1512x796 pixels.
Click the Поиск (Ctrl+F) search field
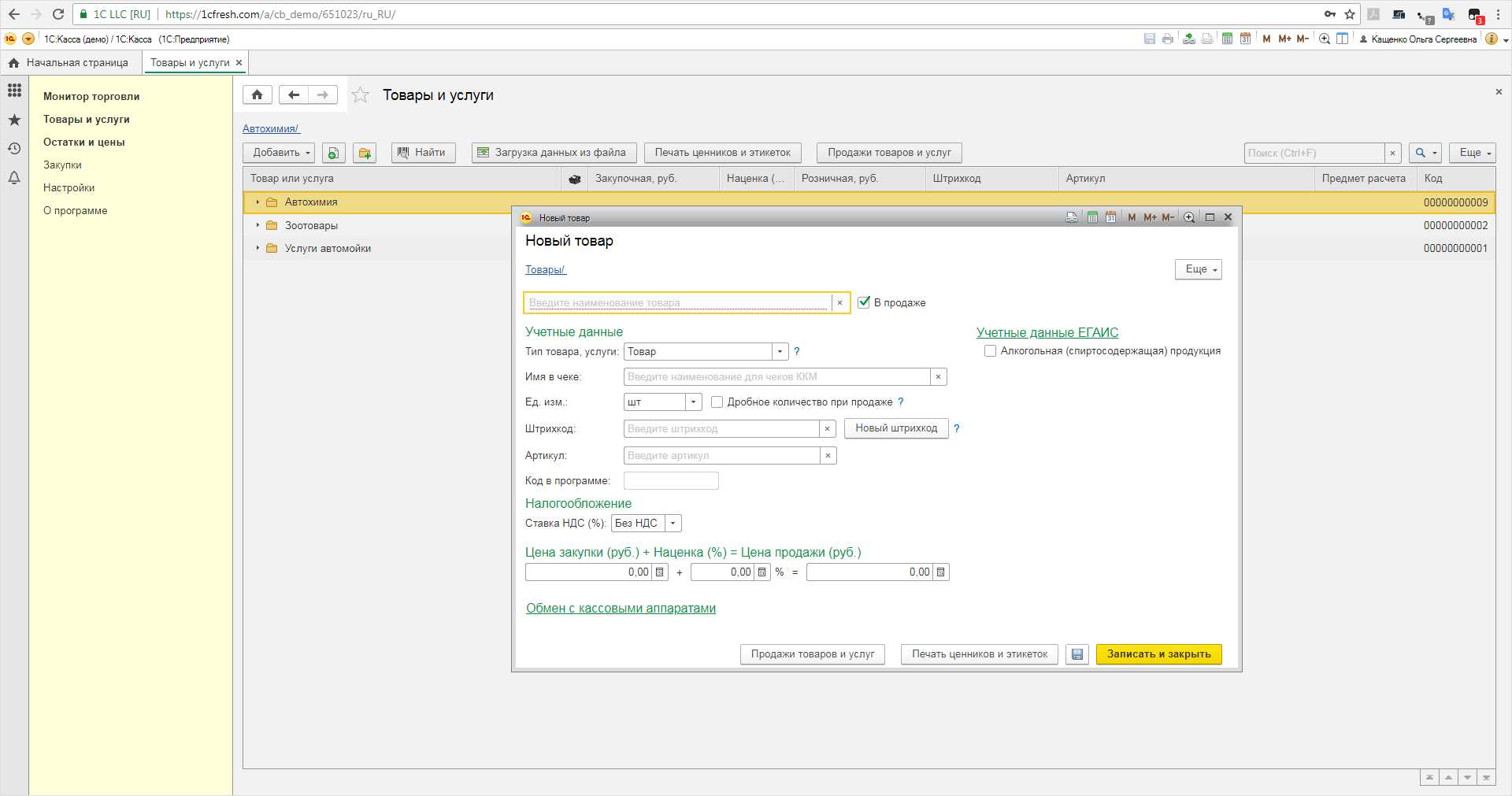tap(1314, 153)
